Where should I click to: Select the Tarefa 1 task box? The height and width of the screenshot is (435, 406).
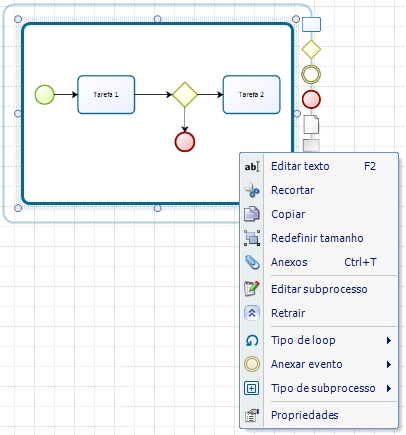coord(106,95)
